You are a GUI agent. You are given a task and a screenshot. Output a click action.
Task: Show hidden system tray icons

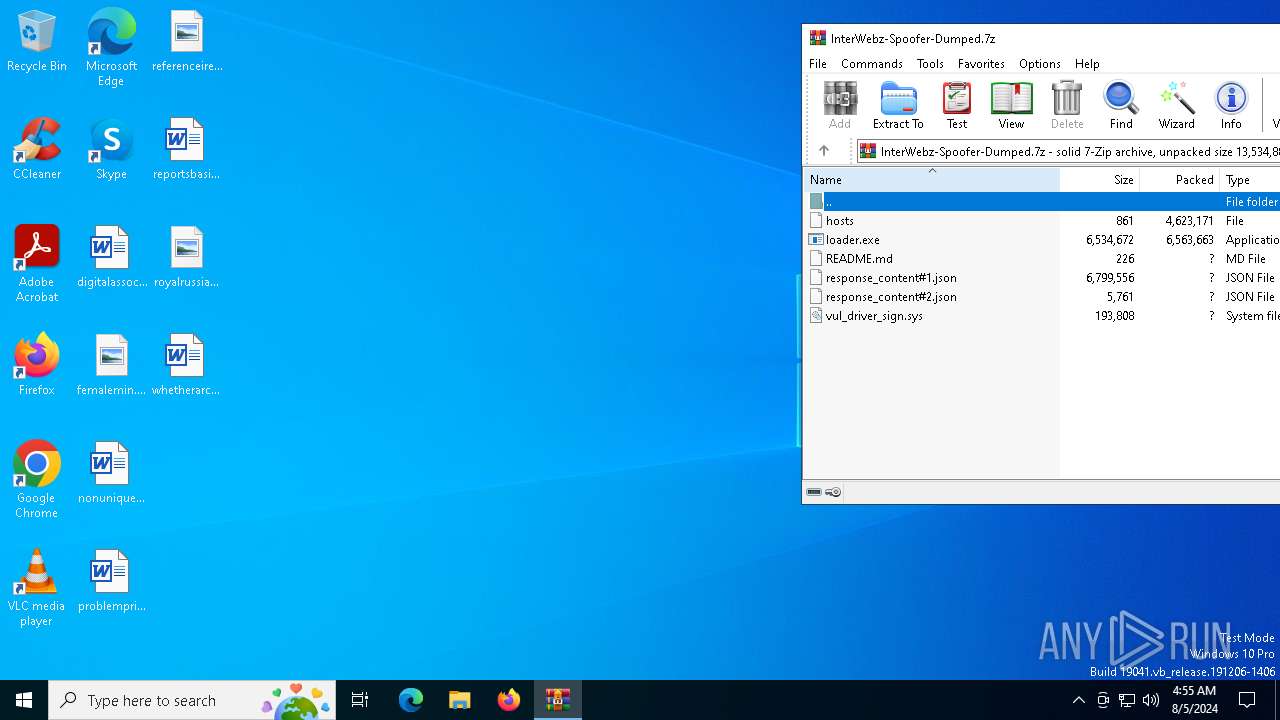[1078, 700]
